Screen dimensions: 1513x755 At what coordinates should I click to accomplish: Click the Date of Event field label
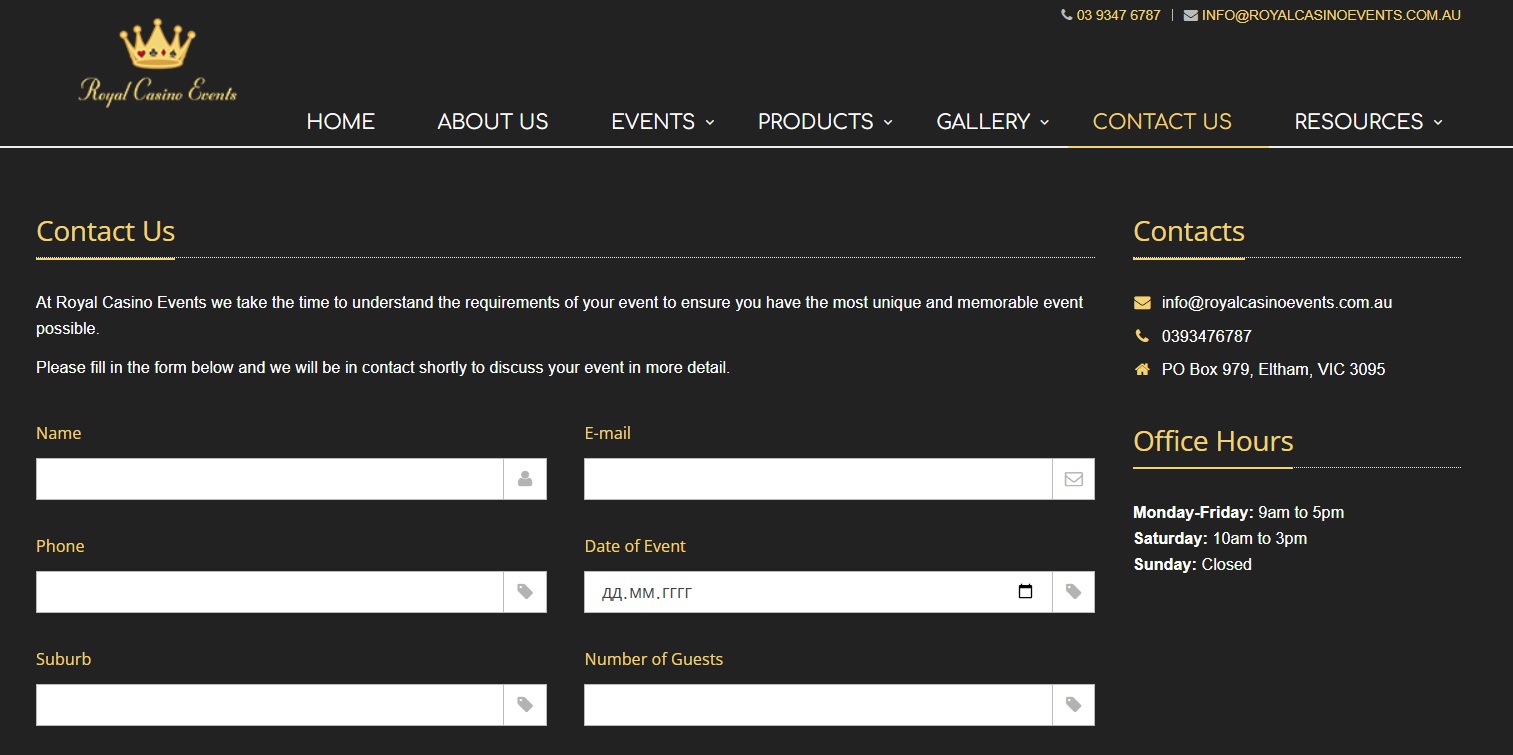pos(635,546)
